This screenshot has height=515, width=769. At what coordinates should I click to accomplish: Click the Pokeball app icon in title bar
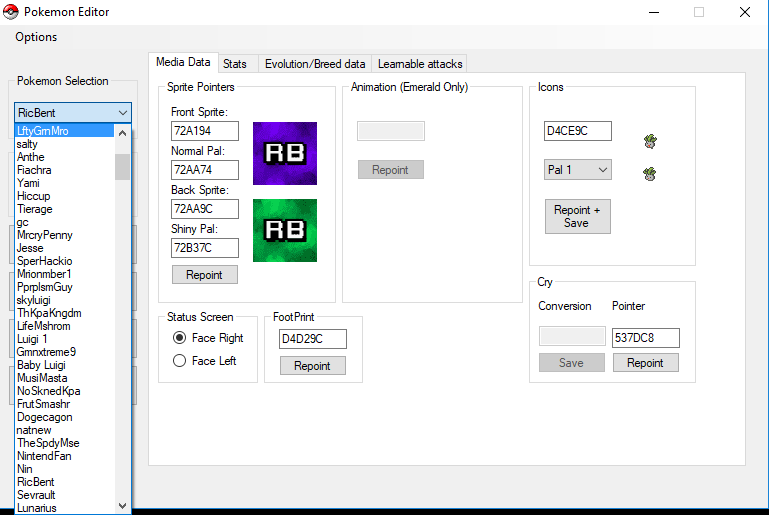coord(11,12)
